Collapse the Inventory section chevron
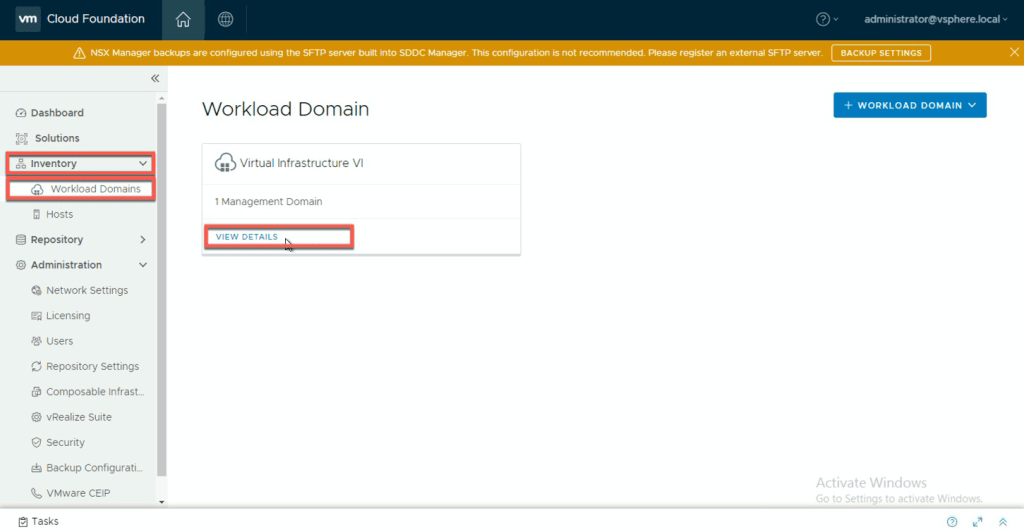Viewport: 1024px width, 532px height. click(x=143, y=163)
